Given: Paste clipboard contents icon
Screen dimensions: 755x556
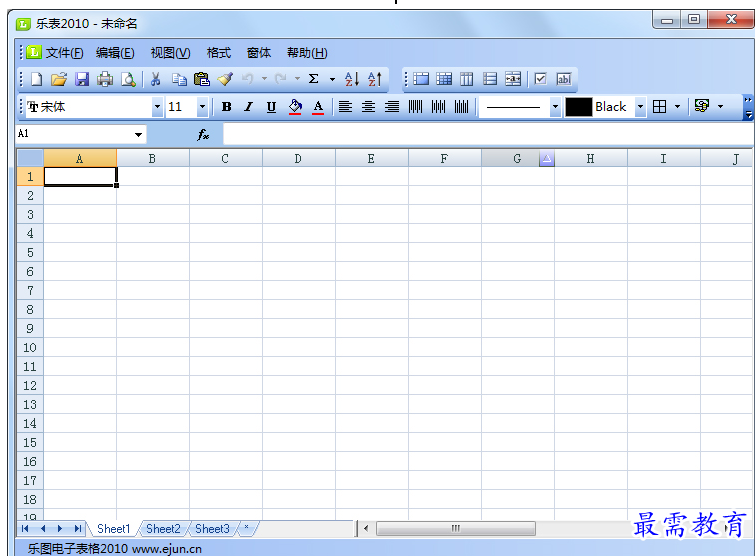Looking at the screenshot, I should tap(202, 79).
